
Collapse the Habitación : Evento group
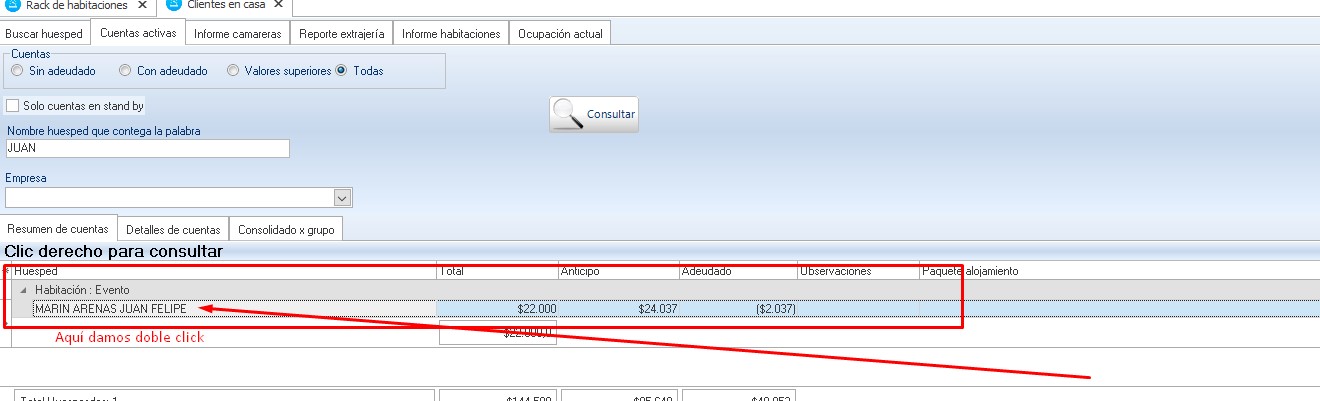click(25, 290)
